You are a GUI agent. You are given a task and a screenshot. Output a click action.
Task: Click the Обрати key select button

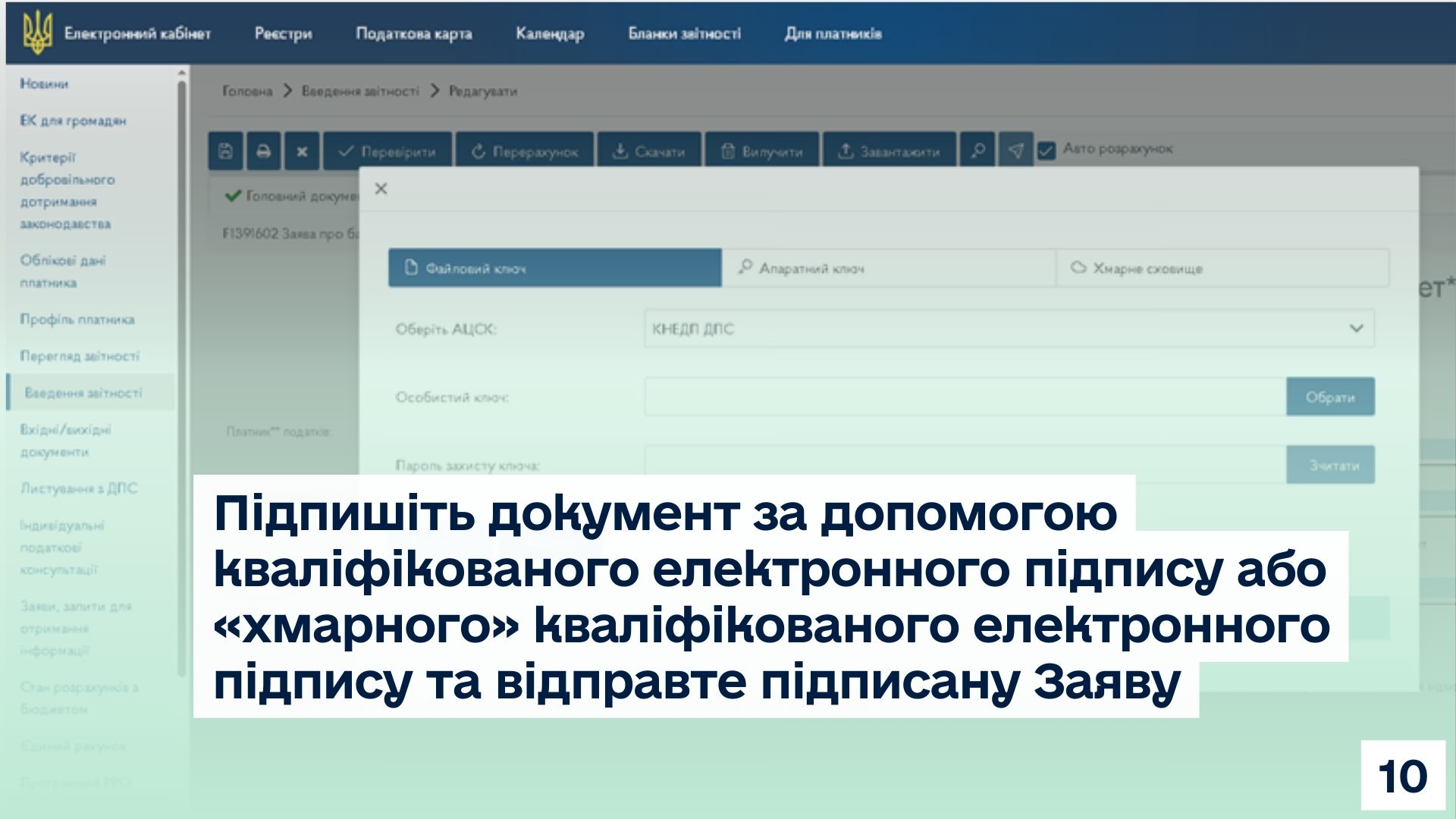pos(1329,397)
